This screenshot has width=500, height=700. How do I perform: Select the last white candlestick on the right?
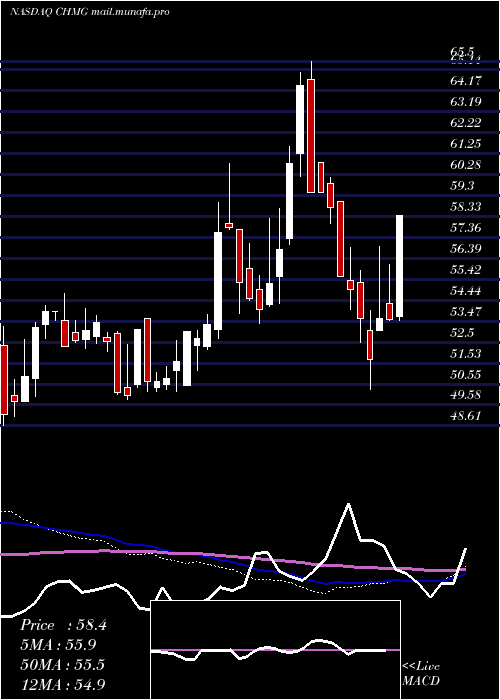pyautogui.click(x=399, y=266)
